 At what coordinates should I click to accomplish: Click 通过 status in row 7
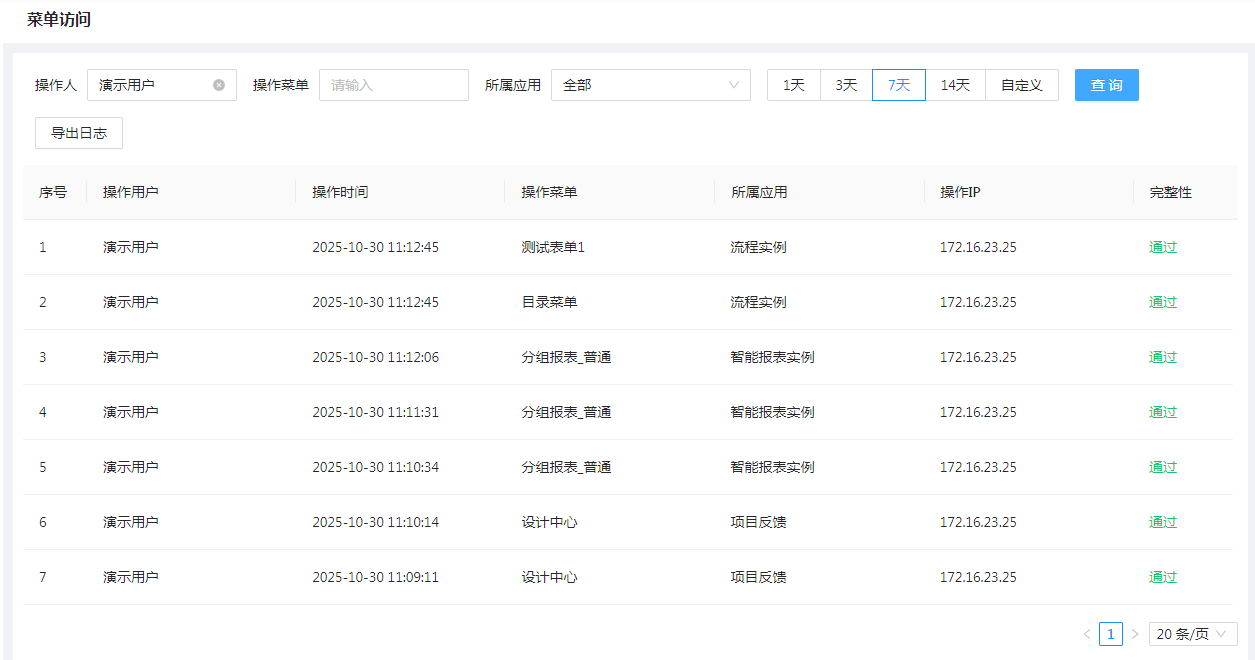(x=1163, y=577)
